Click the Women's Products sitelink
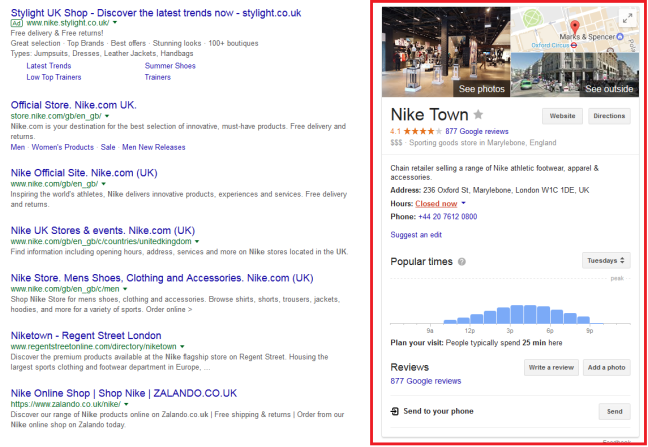648x447 pixels. click(63, 147)
